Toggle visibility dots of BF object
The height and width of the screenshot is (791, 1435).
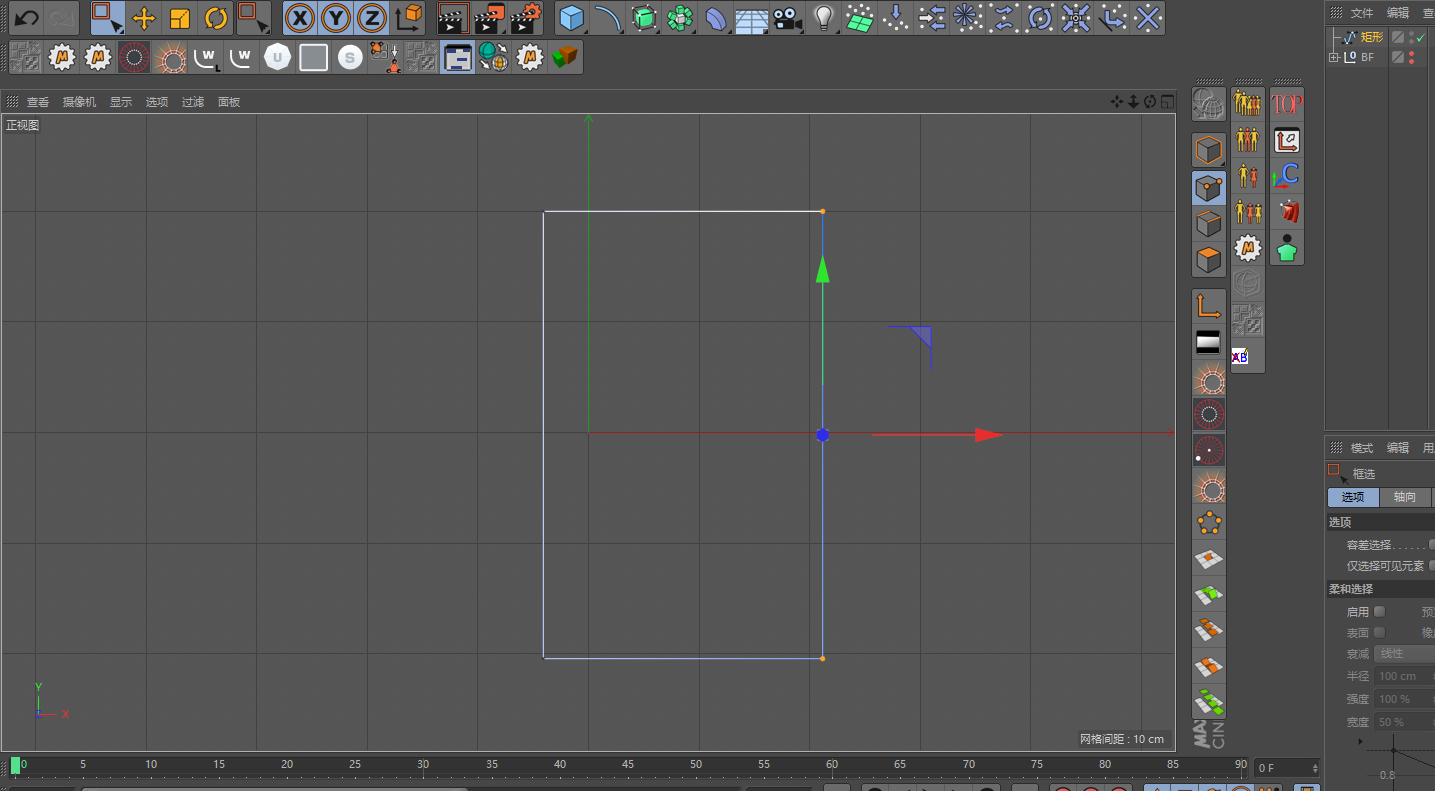[x=1411, y=57]
